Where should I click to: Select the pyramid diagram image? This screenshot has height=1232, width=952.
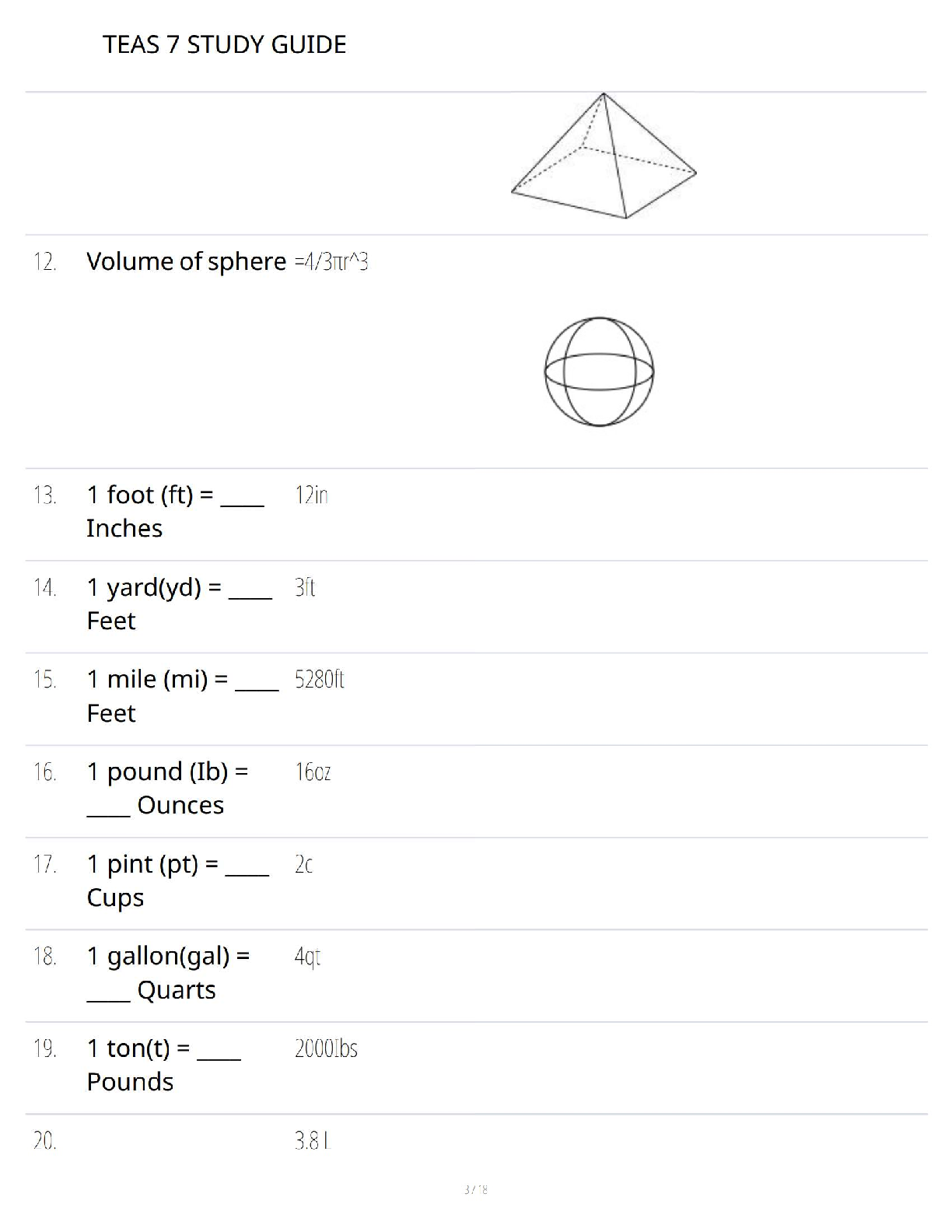[x=604, y=156]
